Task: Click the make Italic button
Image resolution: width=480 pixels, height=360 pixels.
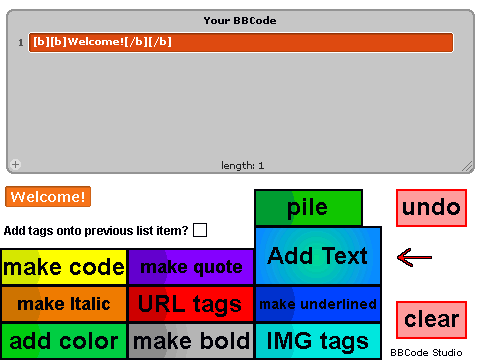Action: tap(64, 304)
